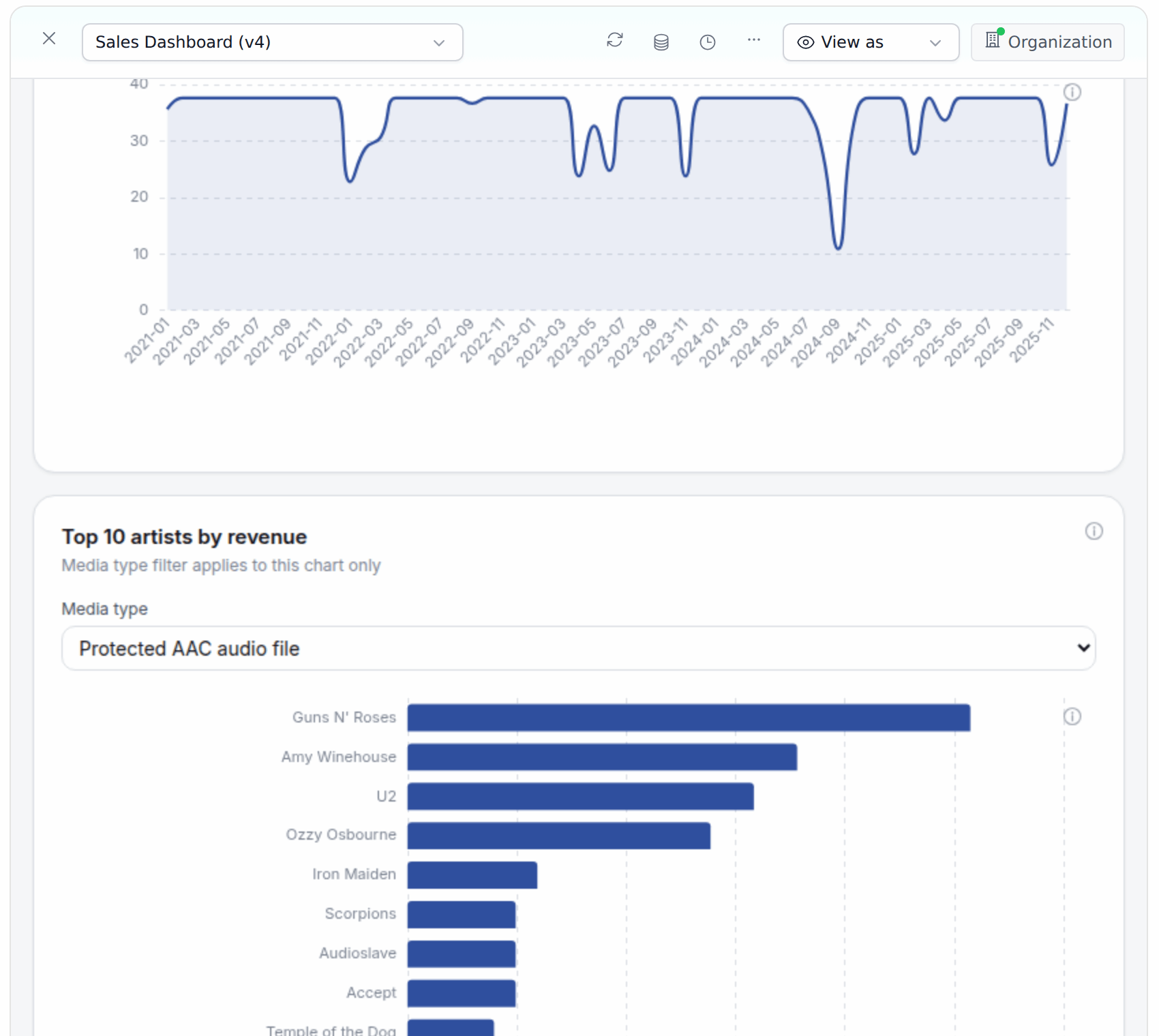Click the Organization button
1159x1036 pixels.
click(x=1048, y=42)
